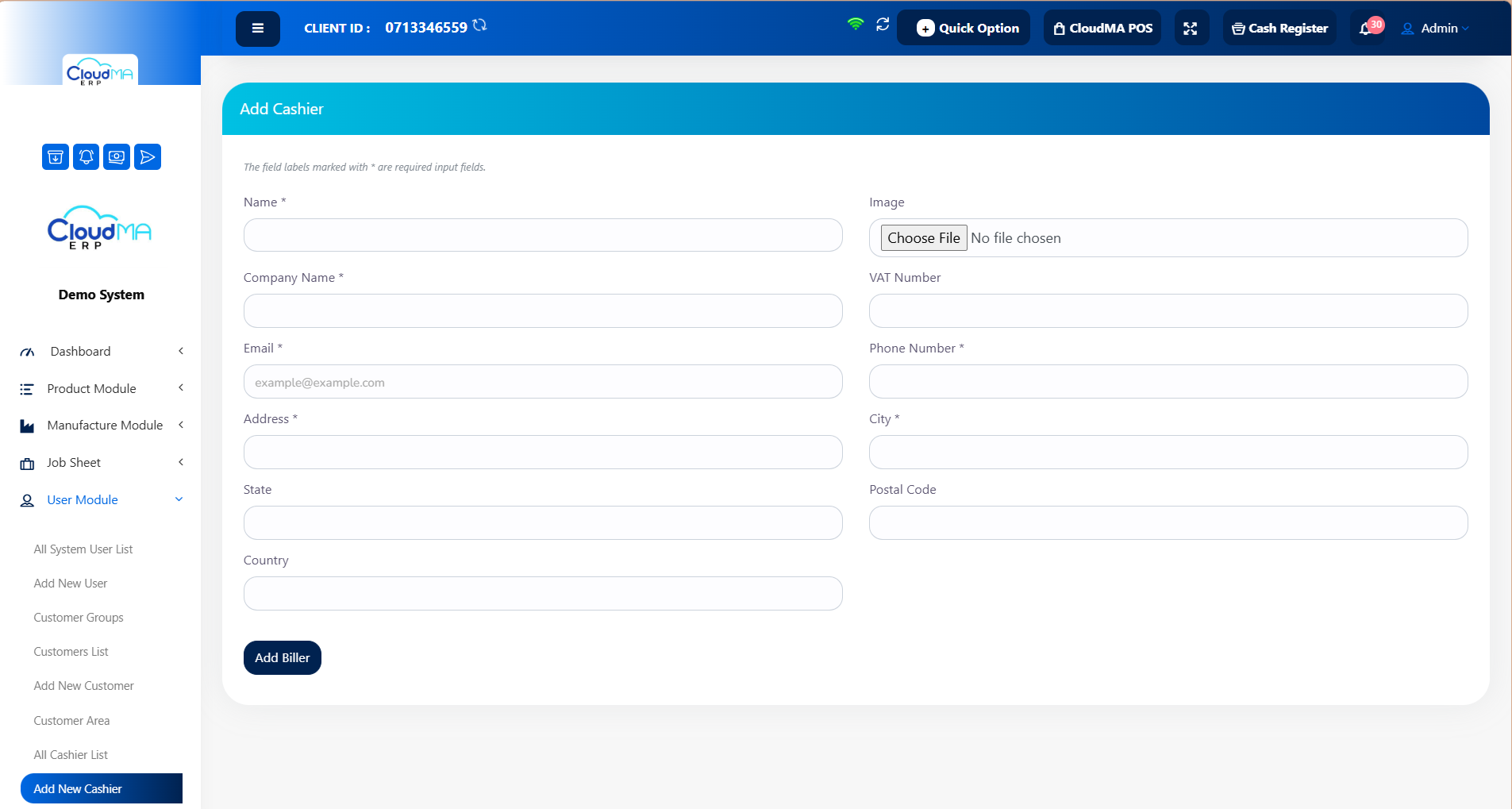
Task: Open Customer Area
Action: point(71,721)
